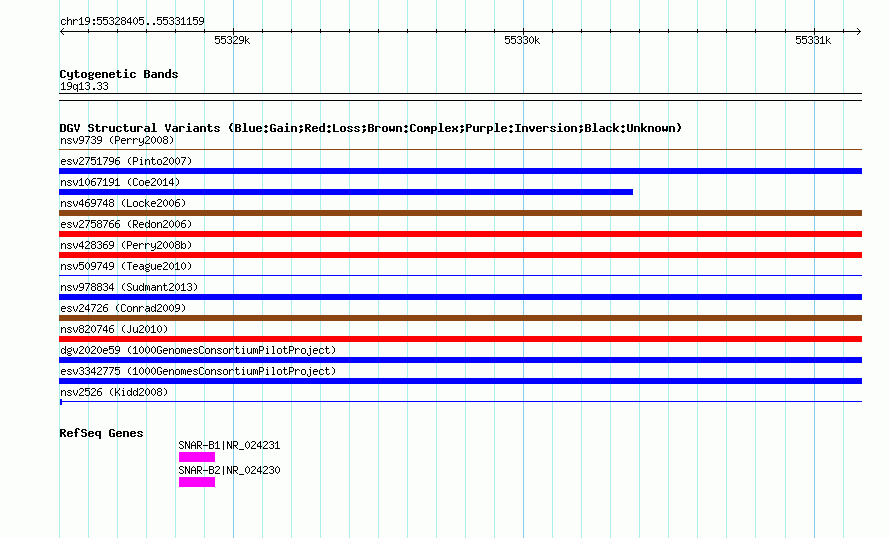Click the nsv820746 (Ju2010) label
890x538 pixels.
click(x=114, y=329)
